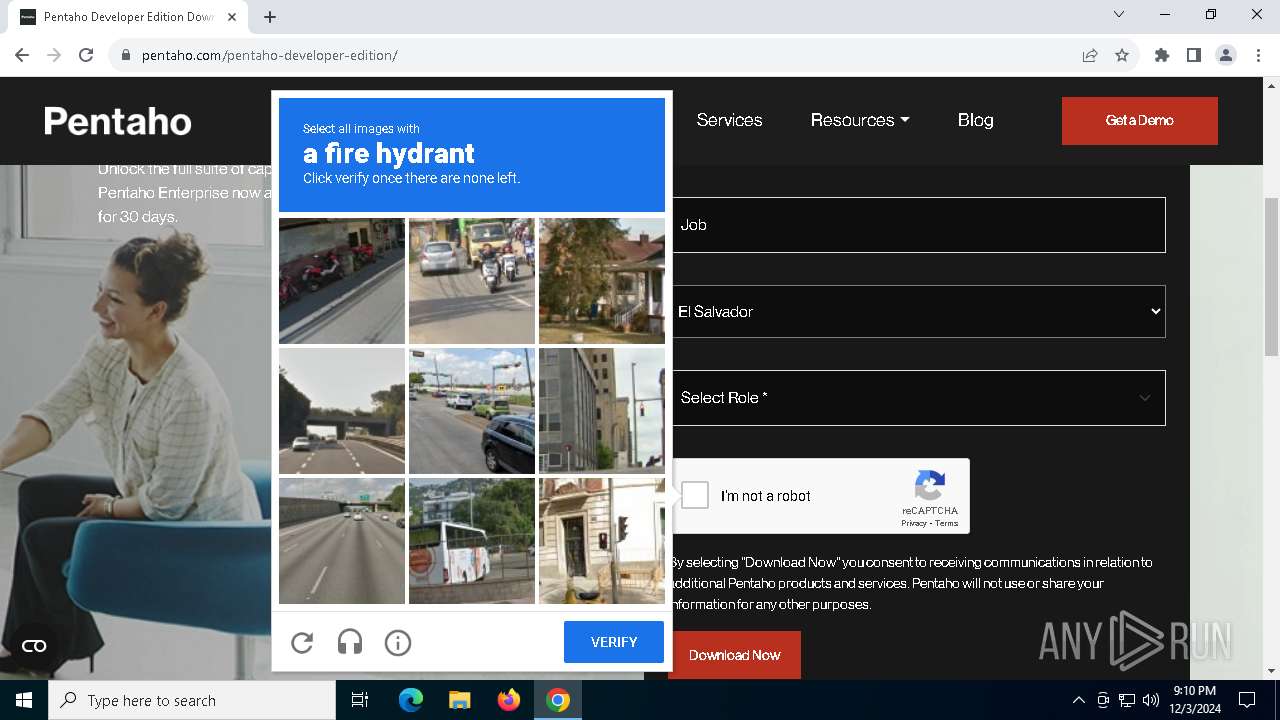Share this page icon in address bar

point(1090,55)
